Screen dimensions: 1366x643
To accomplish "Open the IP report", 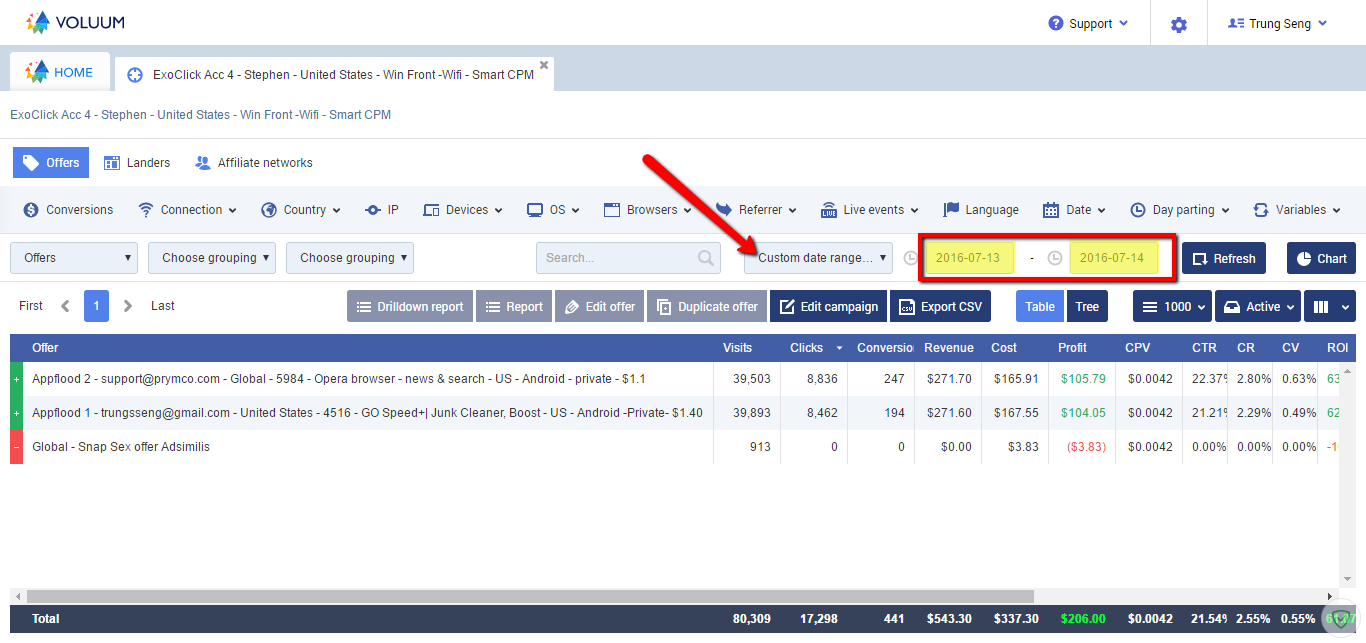I will [x=381, y=210].
